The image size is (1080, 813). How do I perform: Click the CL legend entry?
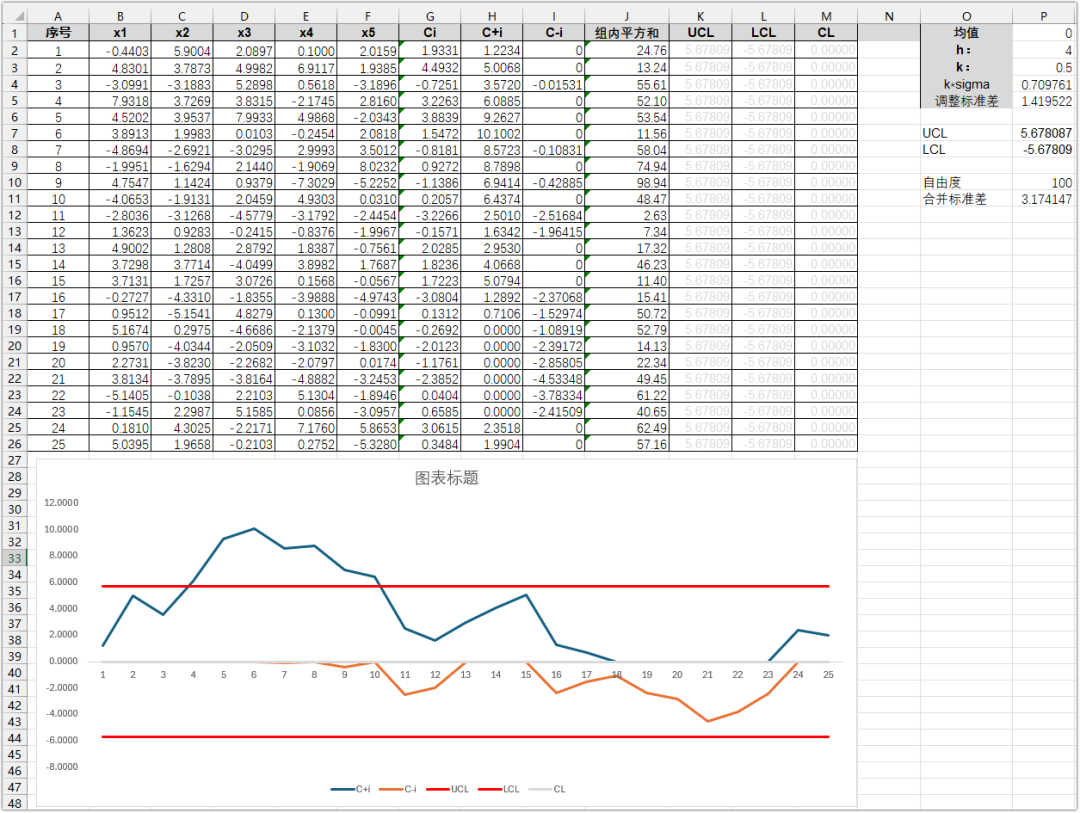tap(547, 789)
